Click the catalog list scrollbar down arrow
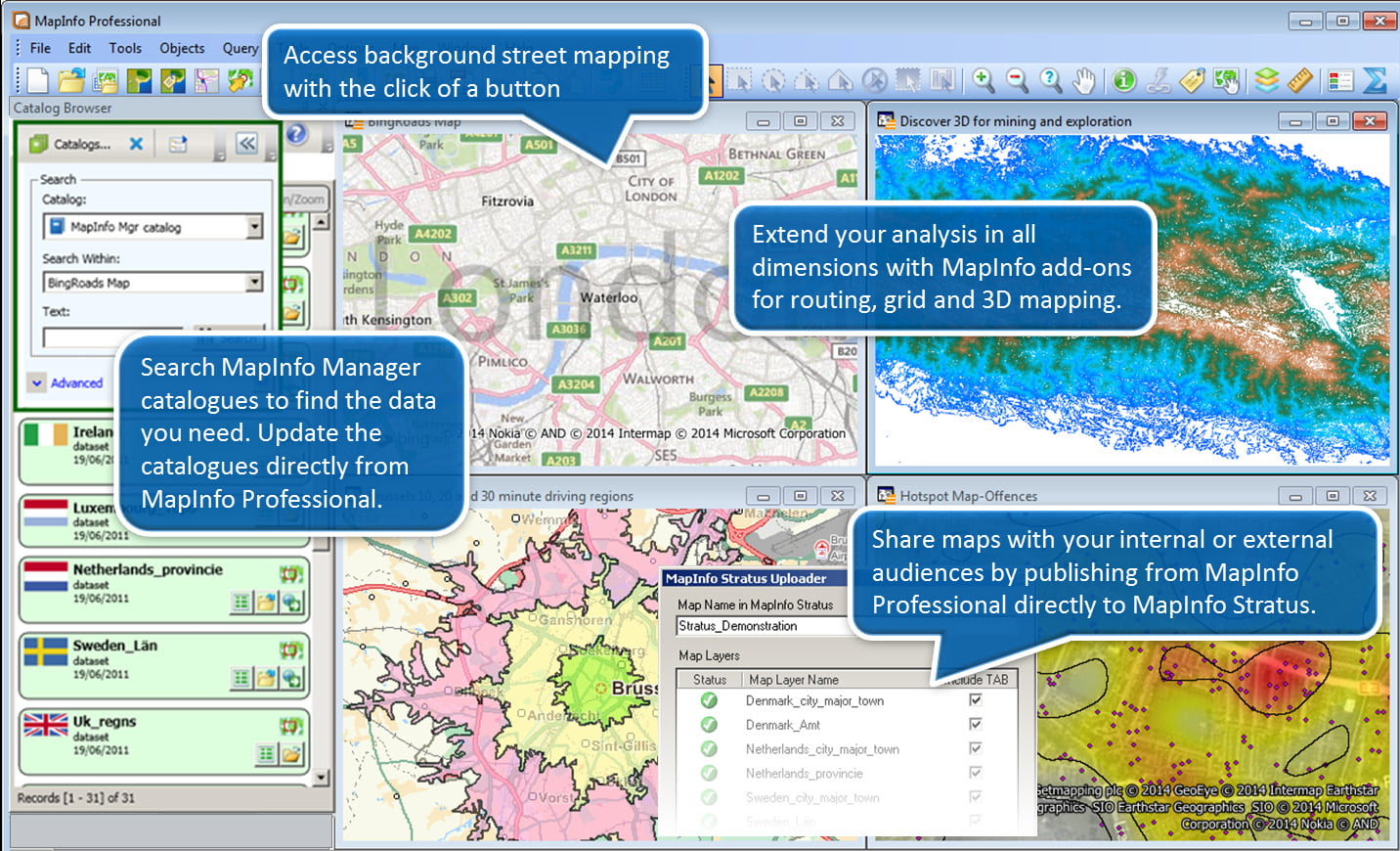1400x851 pixels. pyautogui.click(x=322, y=778)
